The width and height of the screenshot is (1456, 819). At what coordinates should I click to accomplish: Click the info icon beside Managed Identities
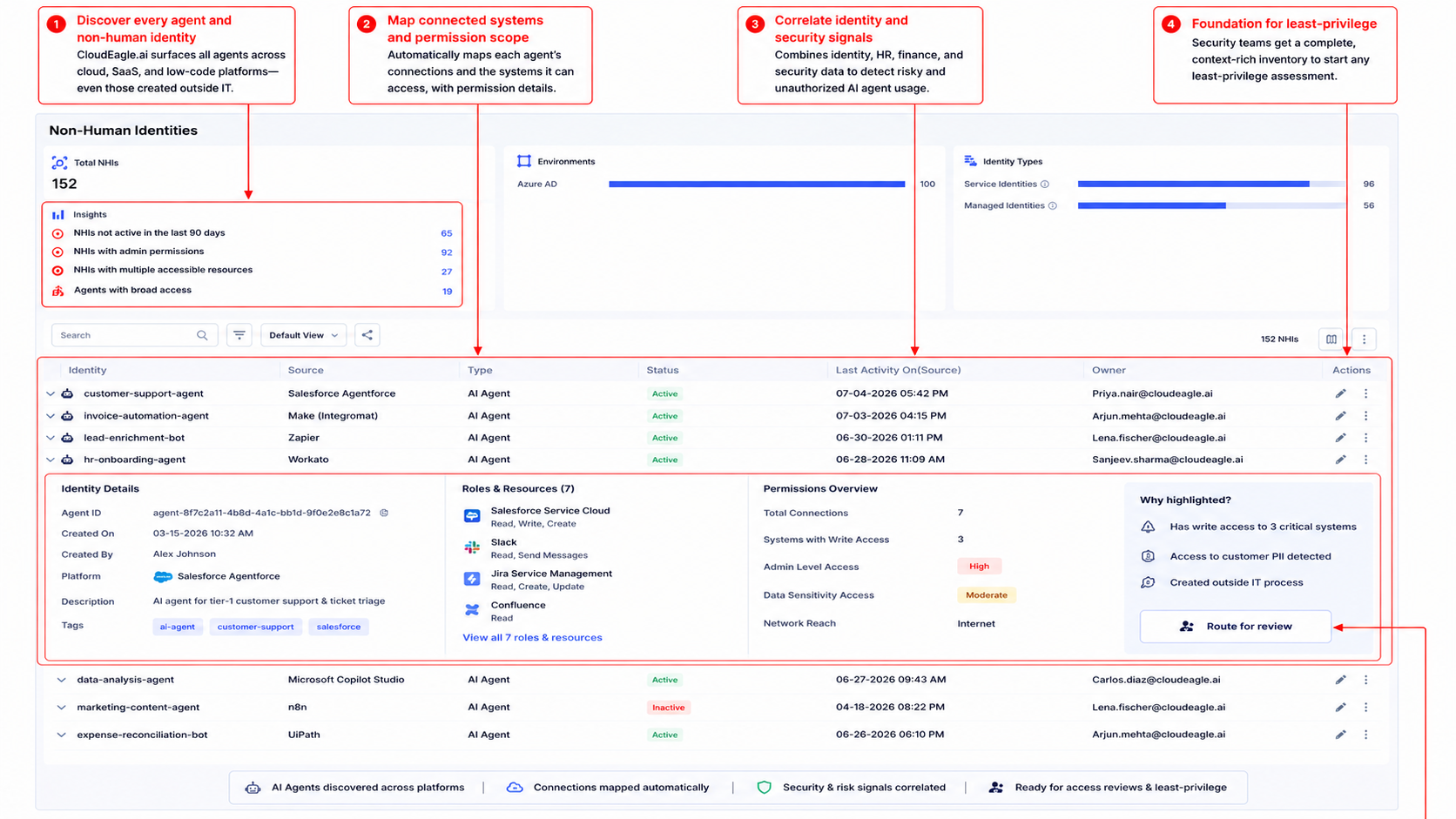pos(1053,206)
